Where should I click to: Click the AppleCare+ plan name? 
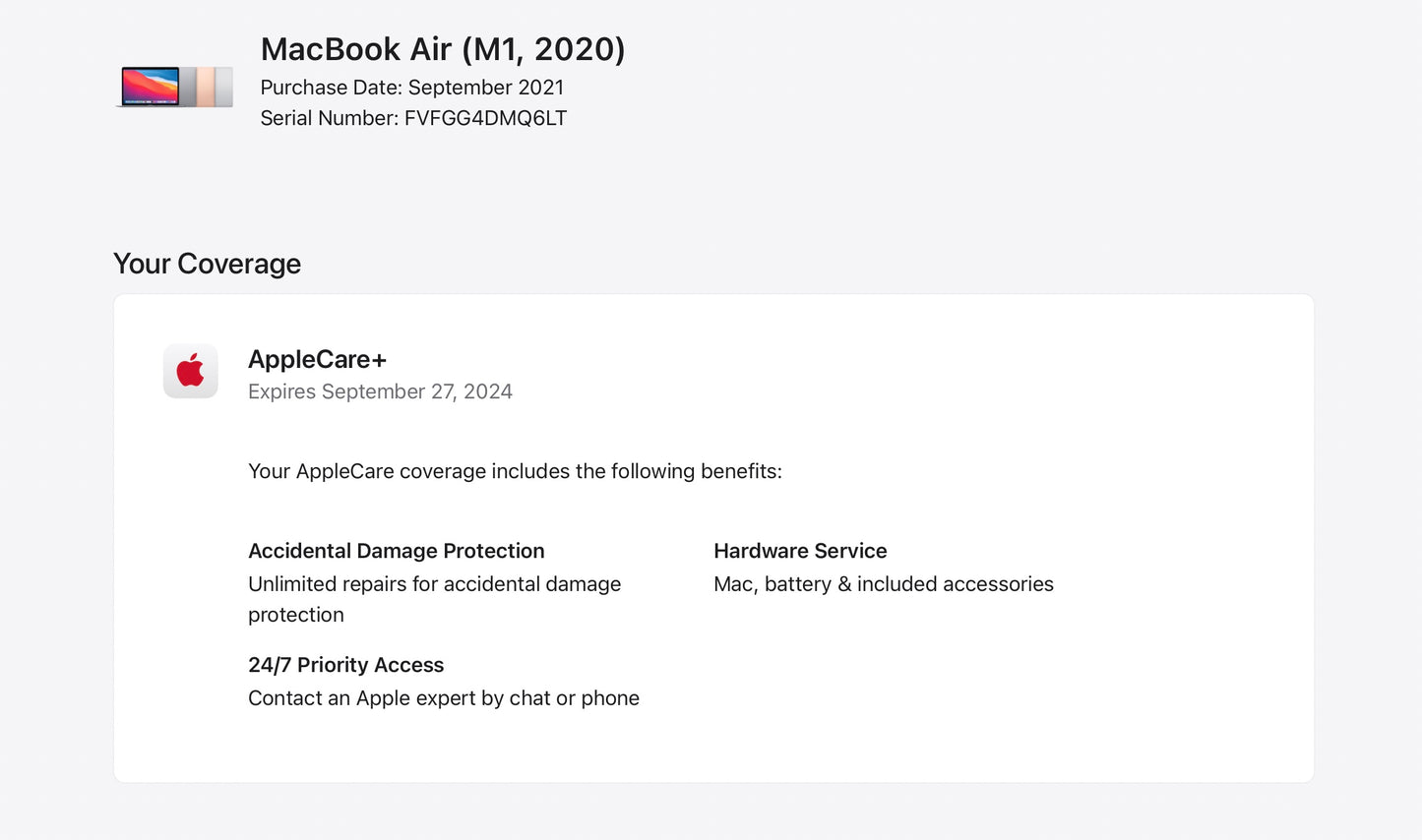(317, 360)
